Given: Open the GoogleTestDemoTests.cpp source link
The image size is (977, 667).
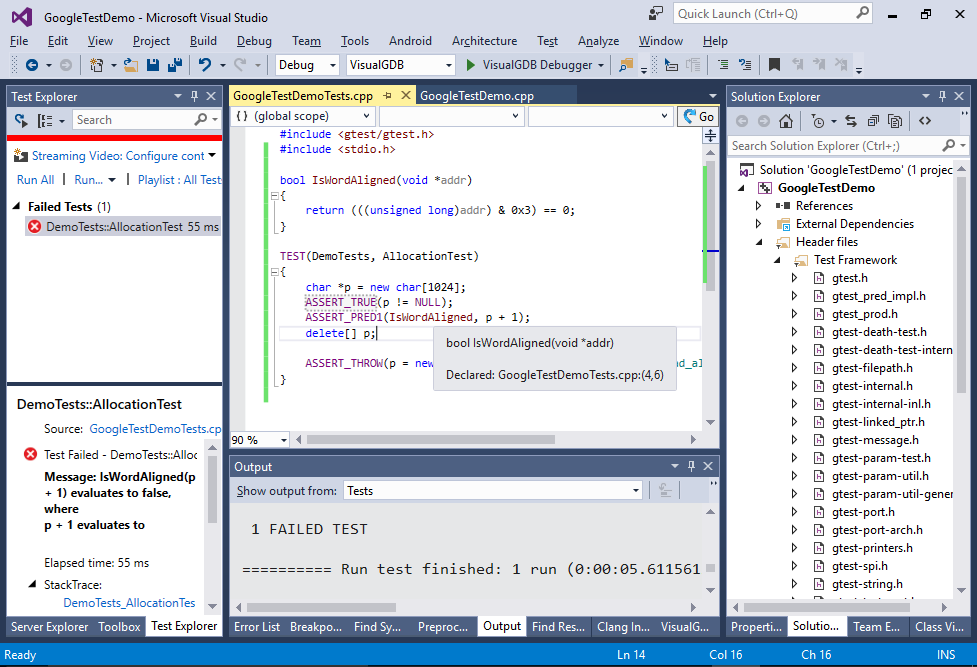Looking at the screenshot, I should 155,429.
